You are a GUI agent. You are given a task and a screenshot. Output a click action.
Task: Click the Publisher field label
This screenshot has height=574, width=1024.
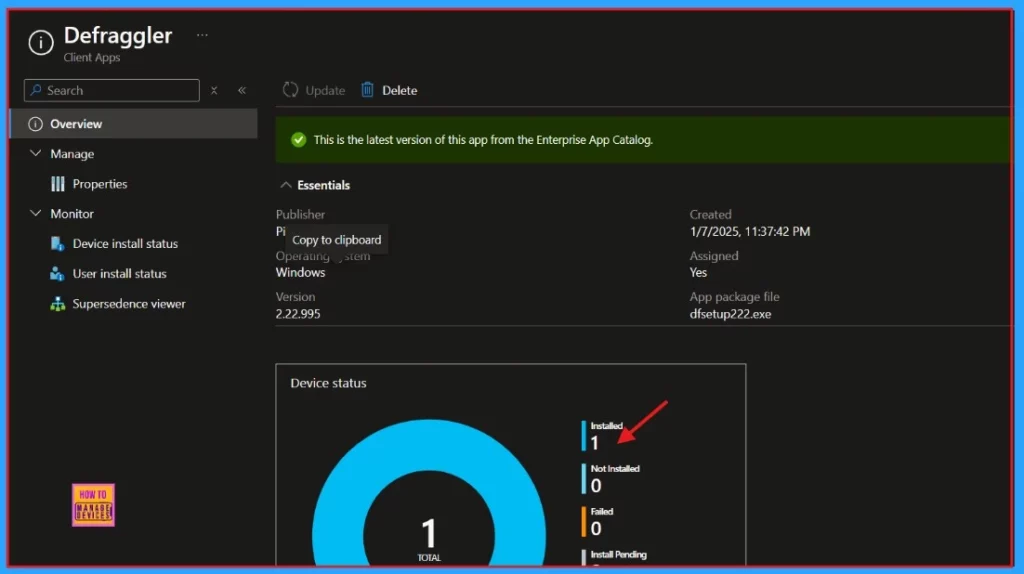[300, 214]
